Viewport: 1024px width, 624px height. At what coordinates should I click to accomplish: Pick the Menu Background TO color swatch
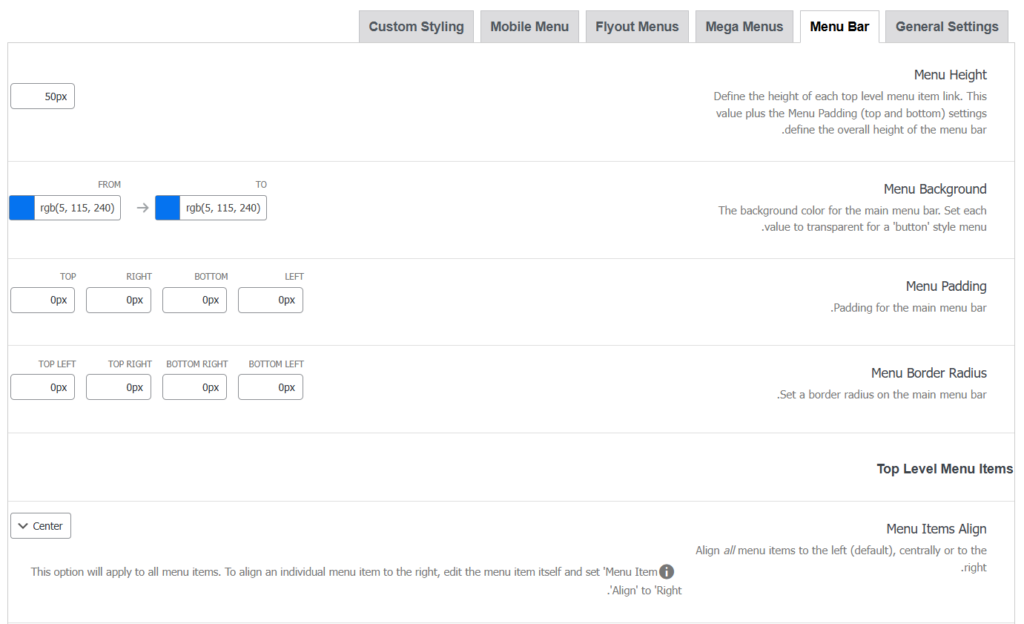pyautogui.click(x=168, y=208)
